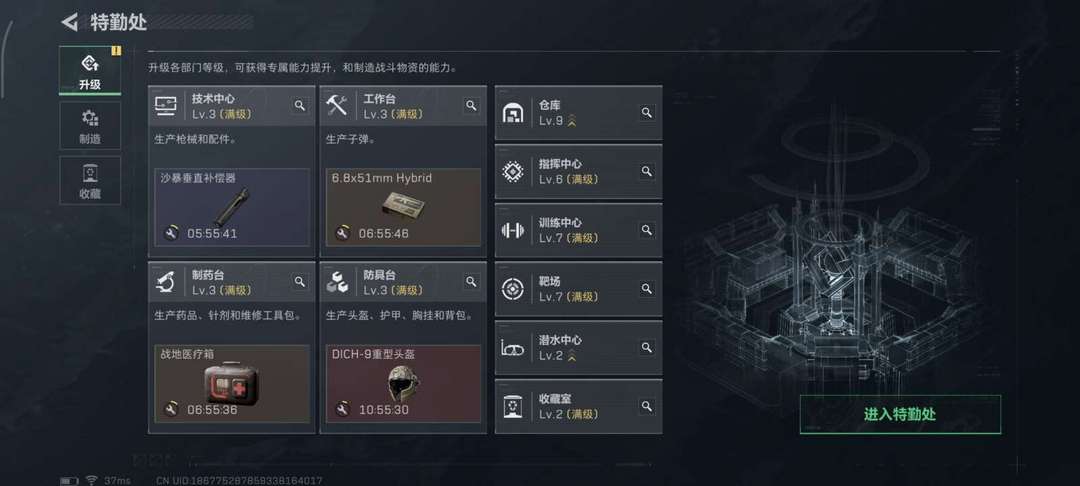Screen dimensions: 1080x486
Task: Go back using the arrow beside 特勤处
Action: click(70, 22)
